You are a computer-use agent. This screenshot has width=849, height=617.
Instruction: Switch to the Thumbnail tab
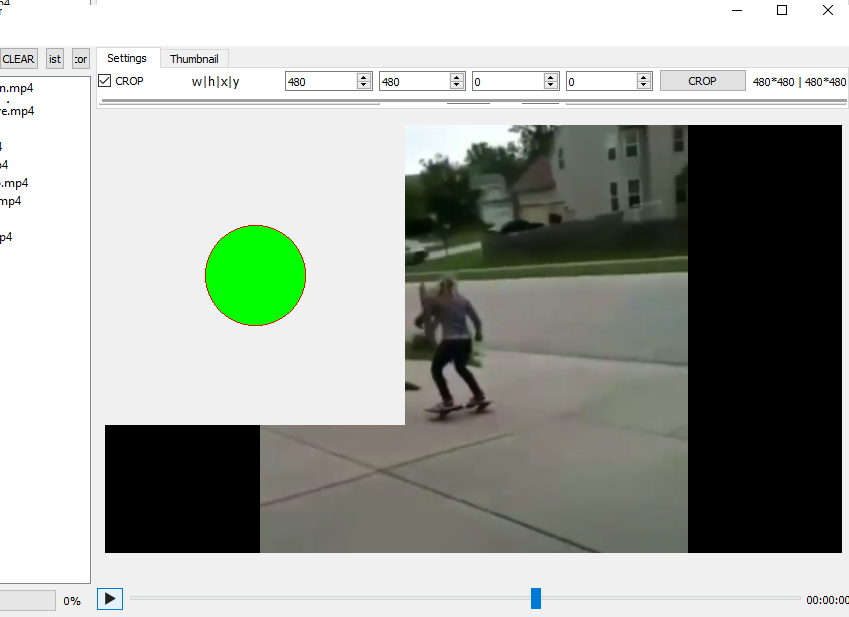point(194,58)
